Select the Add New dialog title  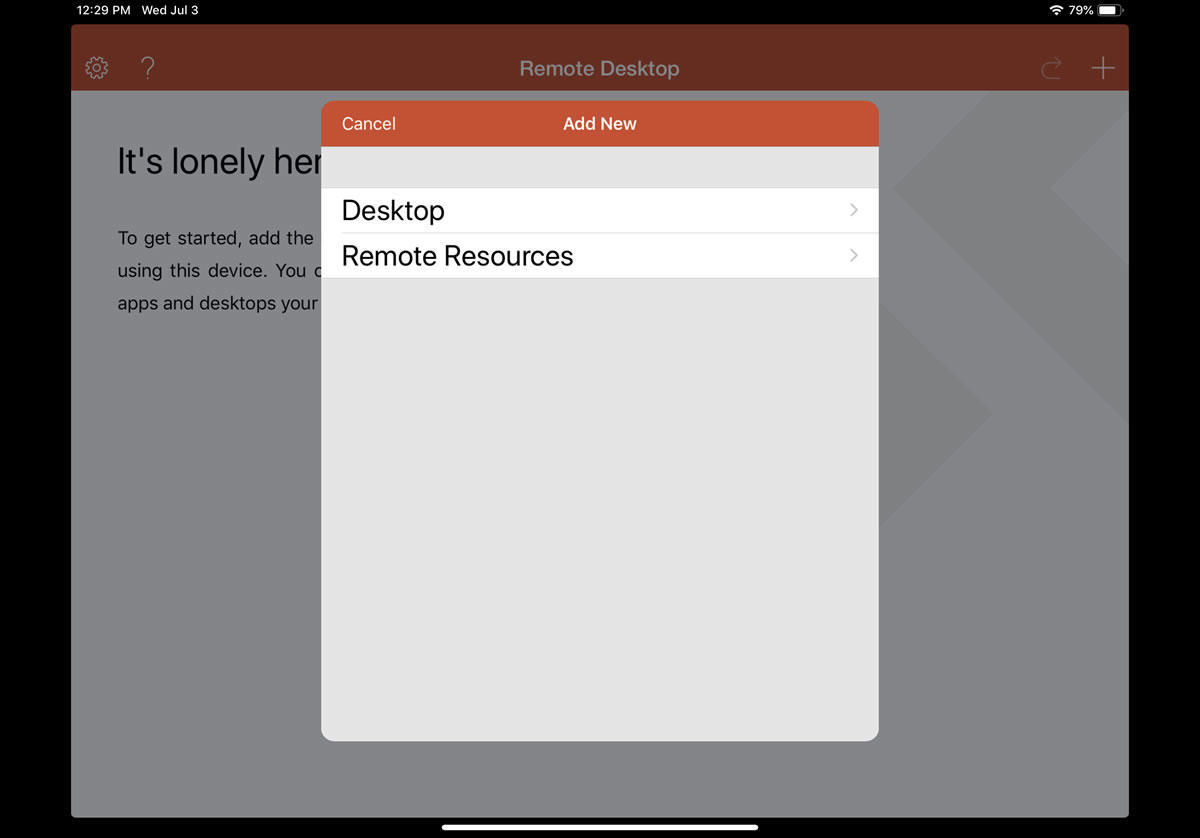point(599,123)
